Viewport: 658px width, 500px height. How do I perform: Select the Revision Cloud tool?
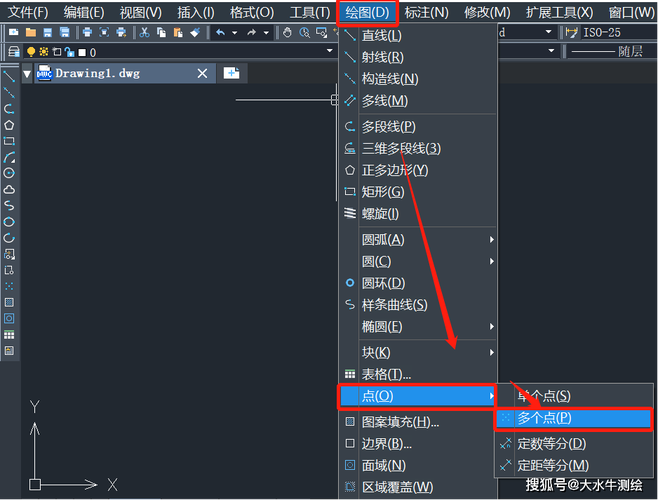coord(9,190)
